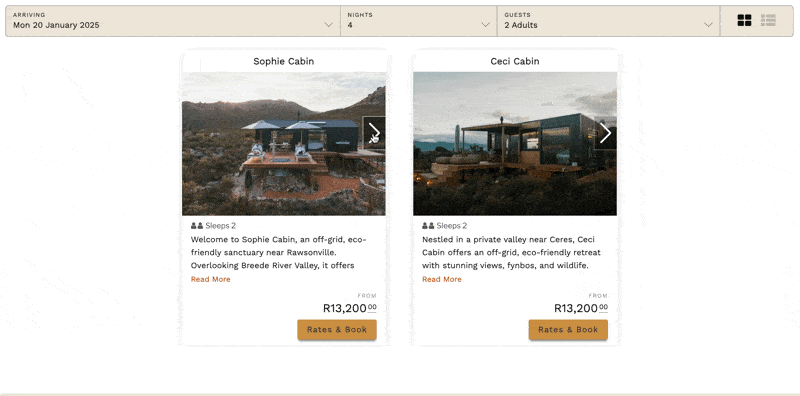Book Sophie Cabin via Rates & Book

pos(337,330)
